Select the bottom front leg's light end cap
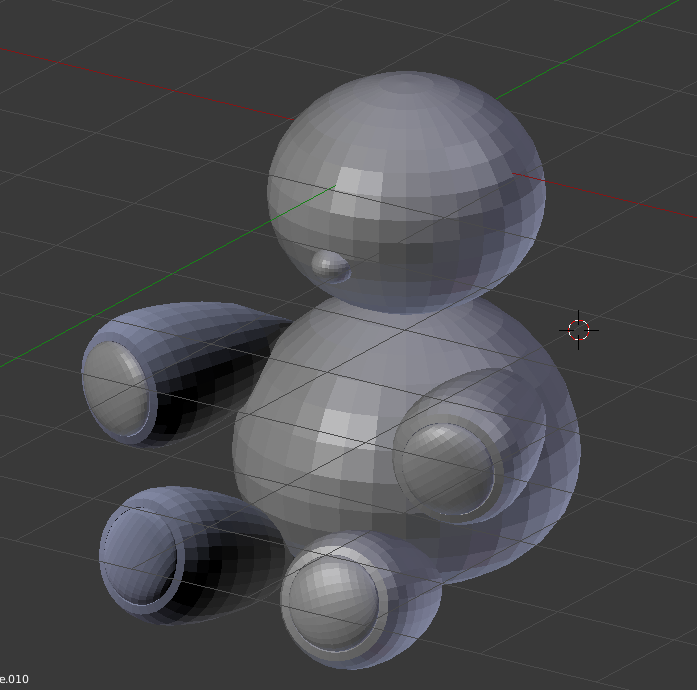The width and height of the screenshot is (697, 690). [333, 602]
